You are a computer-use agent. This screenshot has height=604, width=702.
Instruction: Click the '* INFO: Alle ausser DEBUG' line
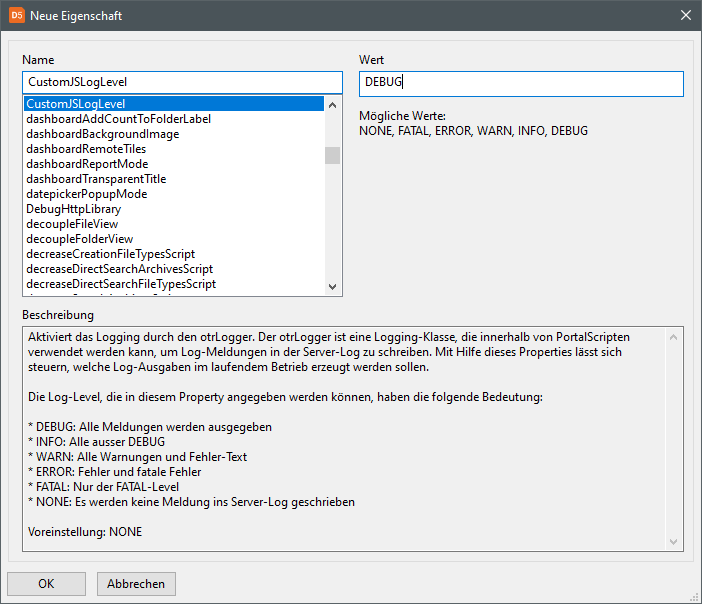tap(96, 442)
